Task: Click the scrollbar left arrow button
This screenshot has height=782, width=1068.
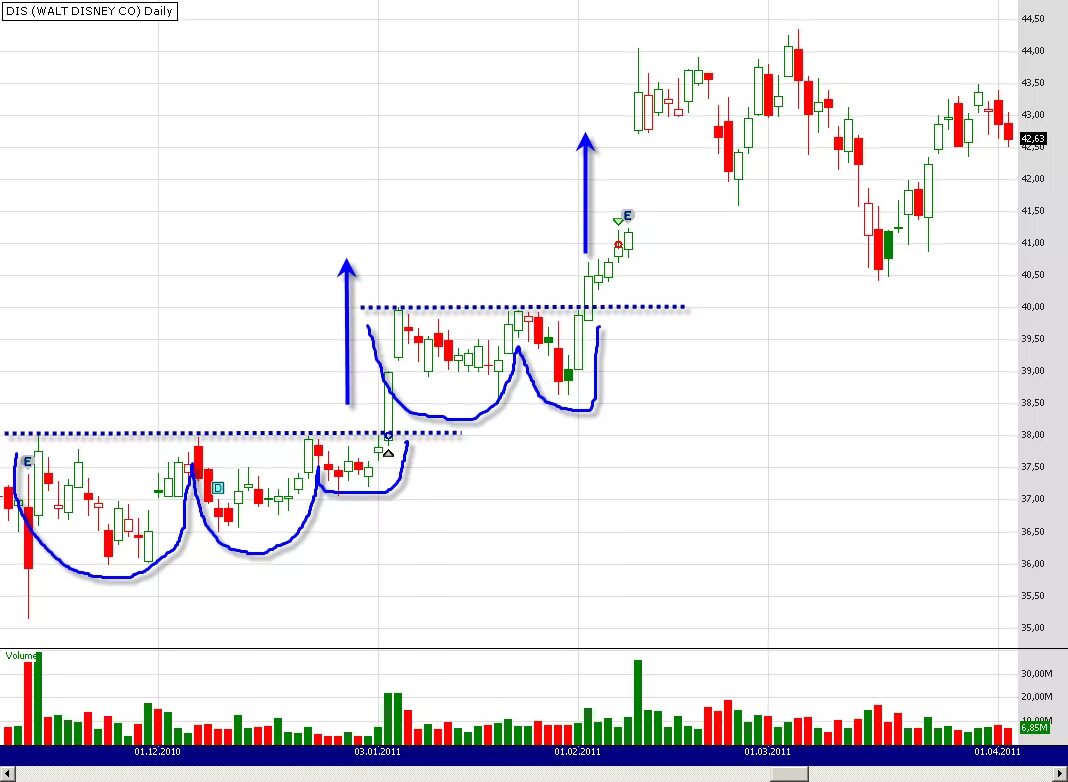Action: point(7,774)
